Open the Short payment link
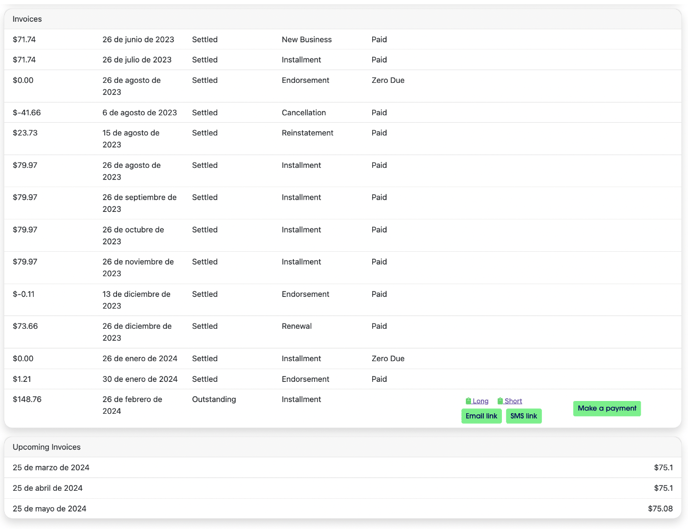The image size is (688, 529). [513, 401]
